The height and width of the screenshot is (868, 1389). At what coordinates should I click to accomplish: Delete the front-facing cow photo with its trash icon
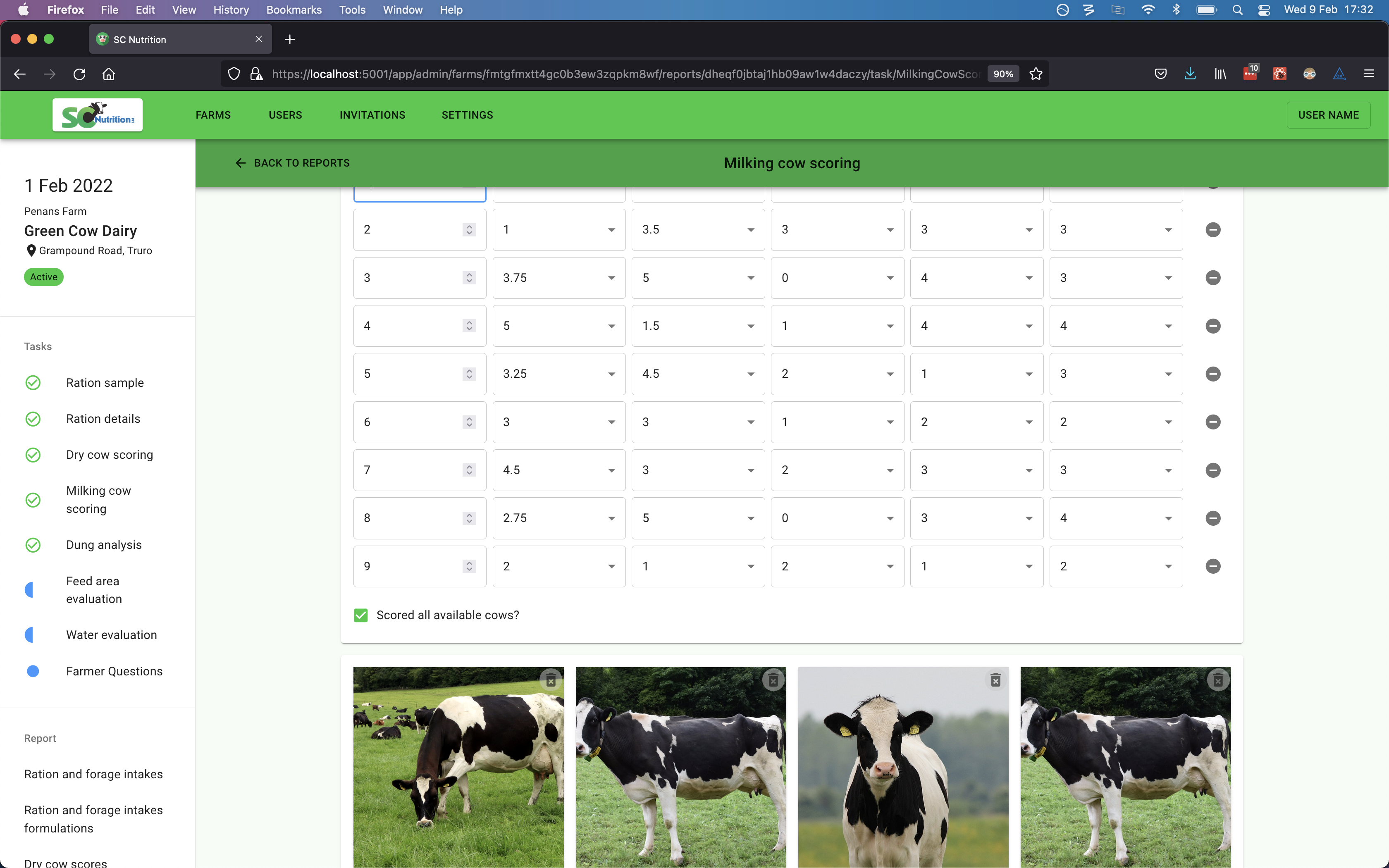coord(995,680)
